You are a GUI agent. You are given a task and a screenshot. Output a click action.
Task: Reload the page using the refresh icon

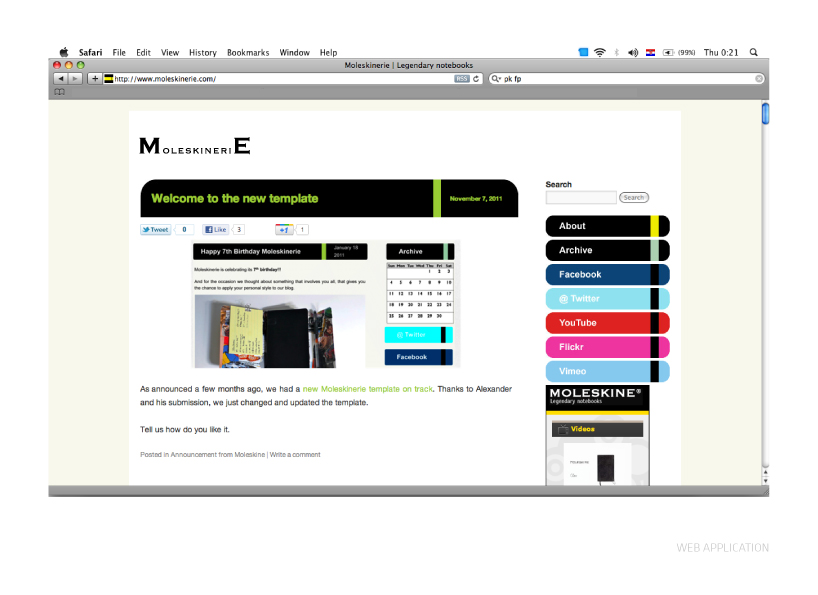point(477,78)
